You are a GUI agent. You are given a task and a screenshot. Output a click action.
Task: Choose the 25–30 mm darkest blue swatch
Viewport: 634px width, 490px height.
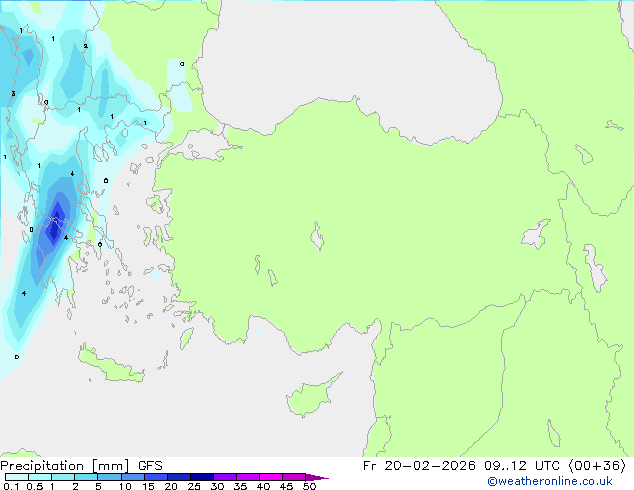(x=201, y=477)
